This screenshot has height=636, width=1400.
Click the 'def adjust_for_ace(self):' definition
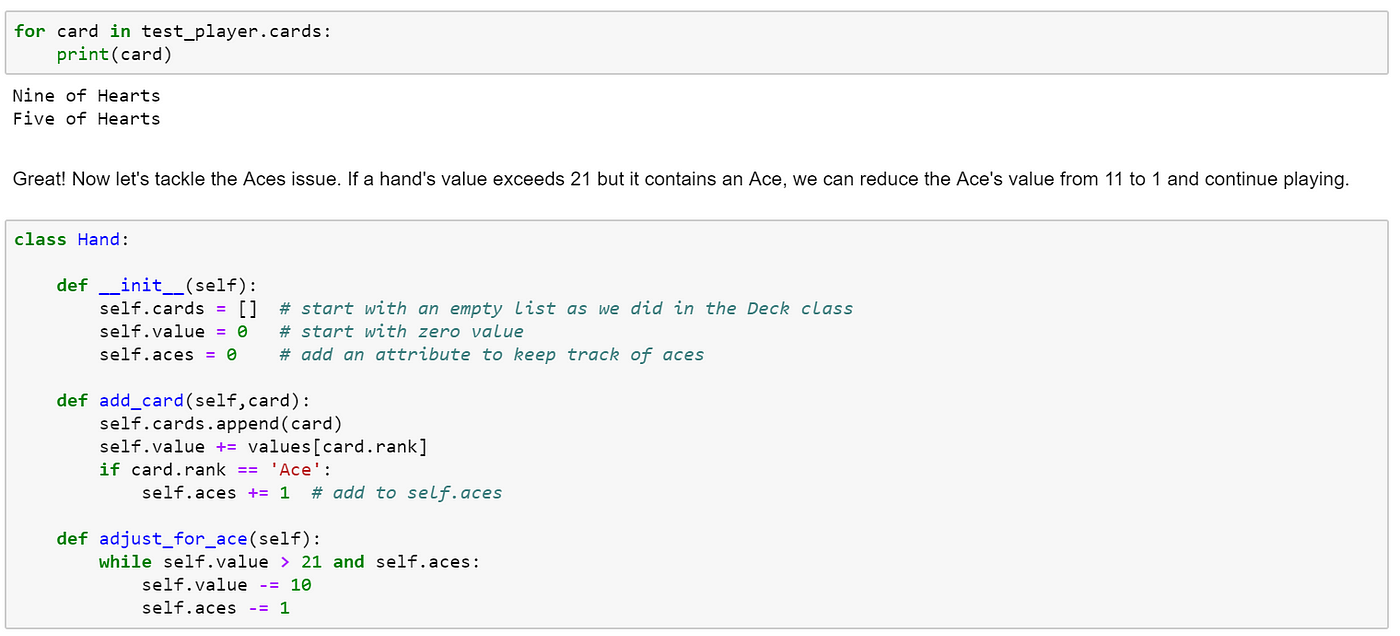point(188,539)
